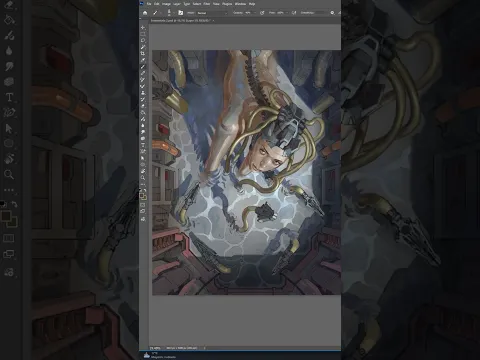
Task: Open the Opacity slider dropdown arrow
Action: (x=255, y=13)
